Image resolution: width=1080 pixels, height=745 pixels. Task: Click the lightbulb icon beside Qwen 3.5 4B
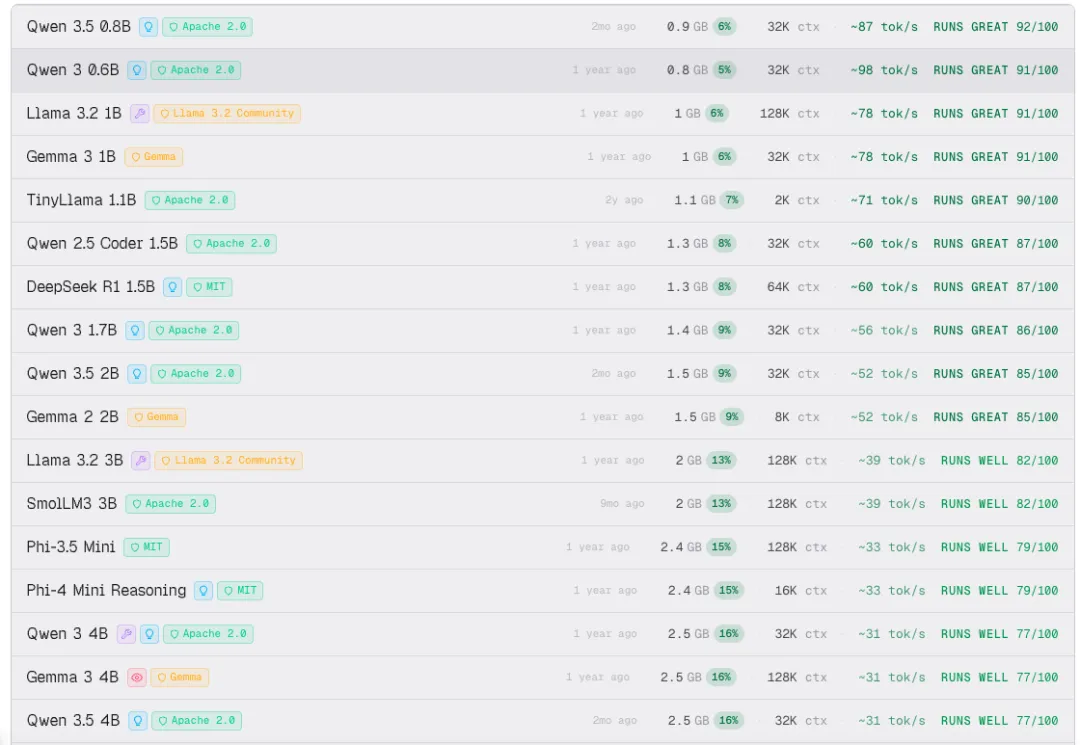(138, 721)
